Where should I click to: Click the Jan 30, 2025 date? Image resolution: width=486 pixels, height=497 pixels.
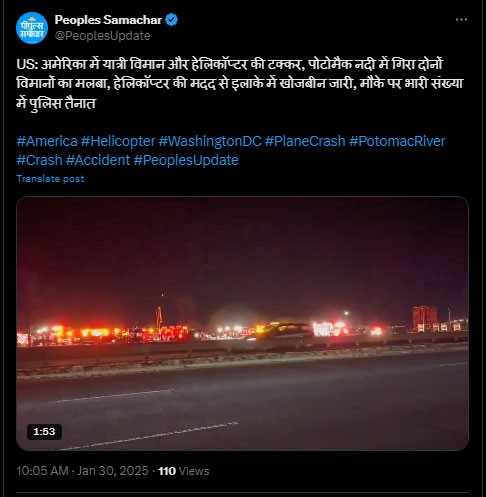pos(113,471)
